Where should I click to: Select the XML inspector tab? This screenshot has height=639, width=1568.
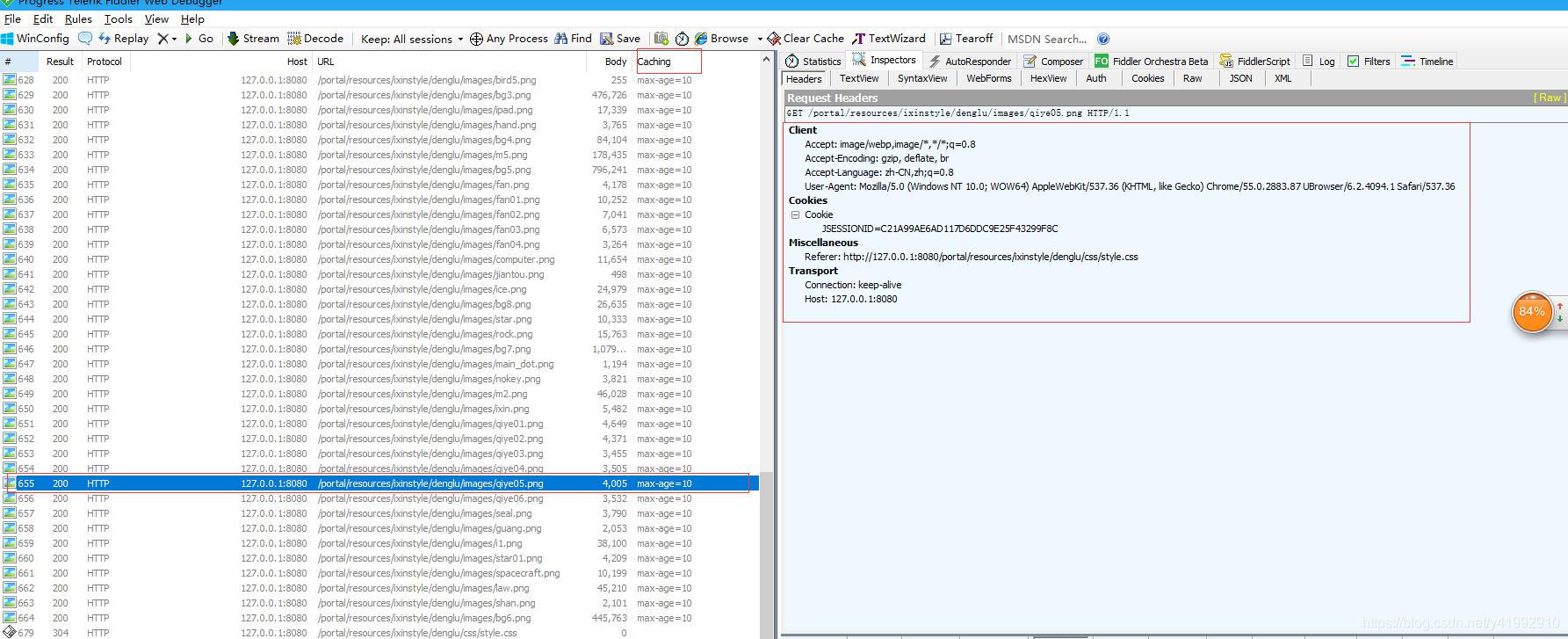(x=1283, y=78)
